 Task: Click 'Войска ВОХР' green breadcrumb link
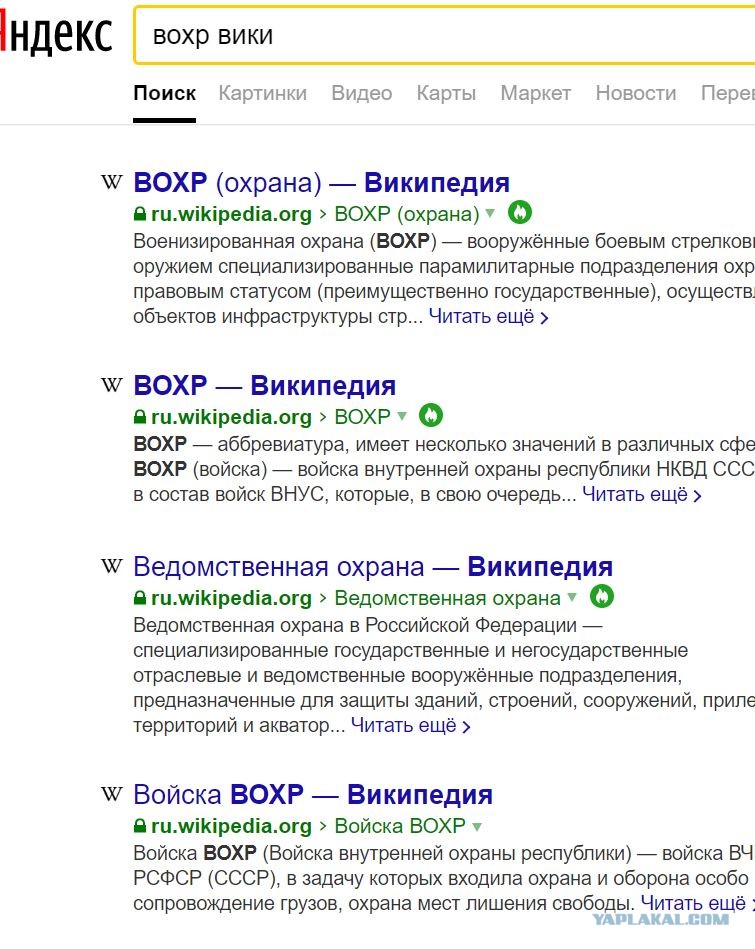(x=400, y=826)
